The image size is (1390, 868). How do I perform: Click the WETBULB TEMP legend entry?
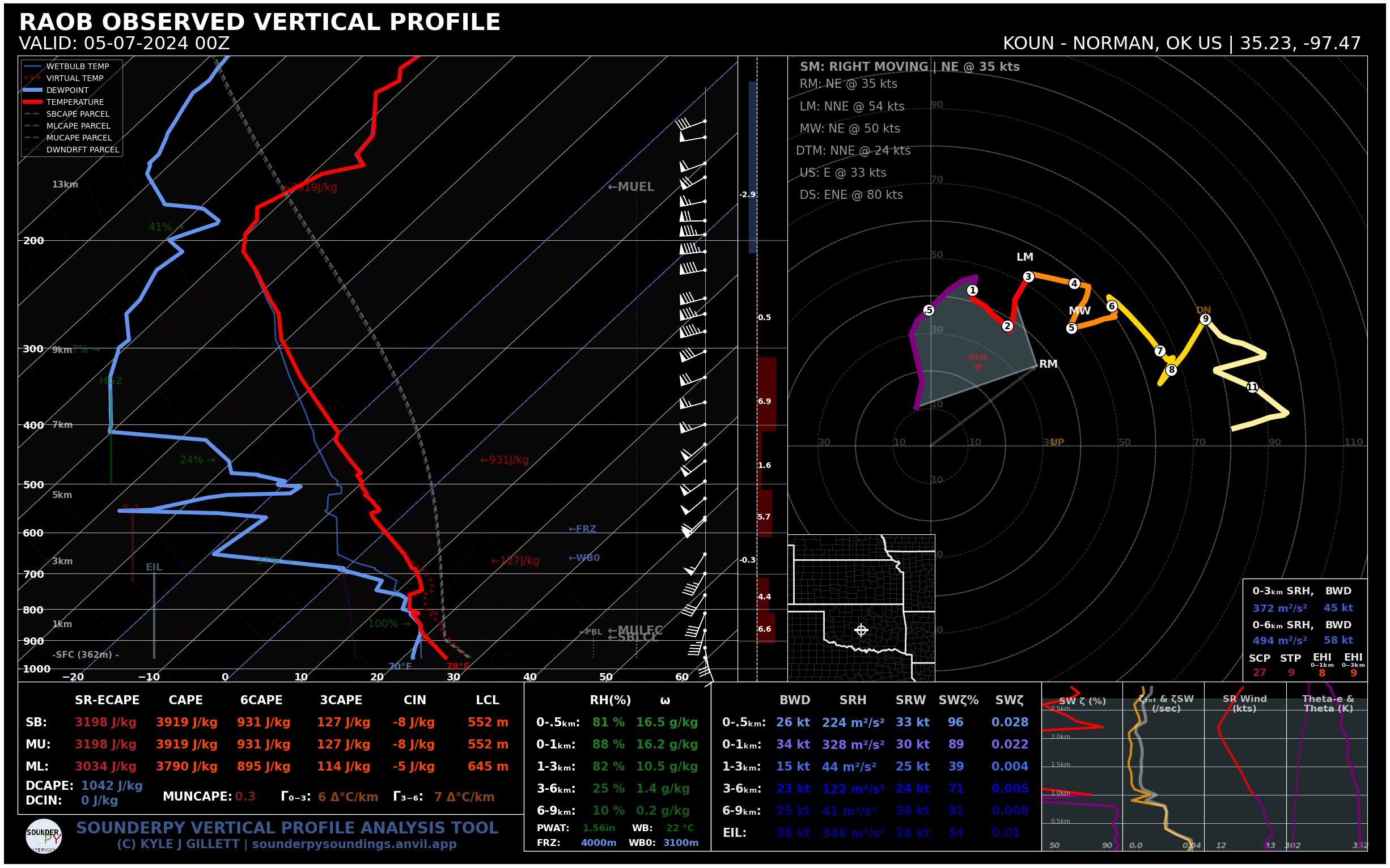[x=66, y=67]
